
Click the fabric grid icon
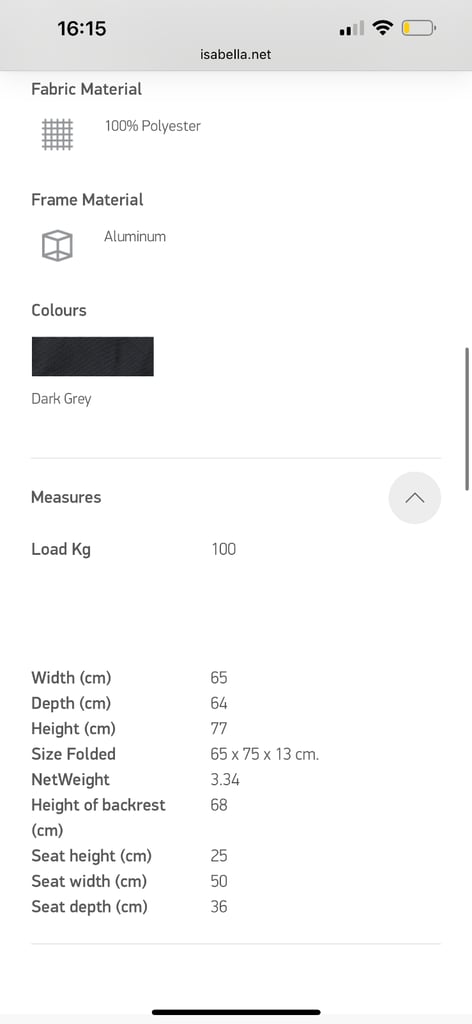click(x=57, y=135)
